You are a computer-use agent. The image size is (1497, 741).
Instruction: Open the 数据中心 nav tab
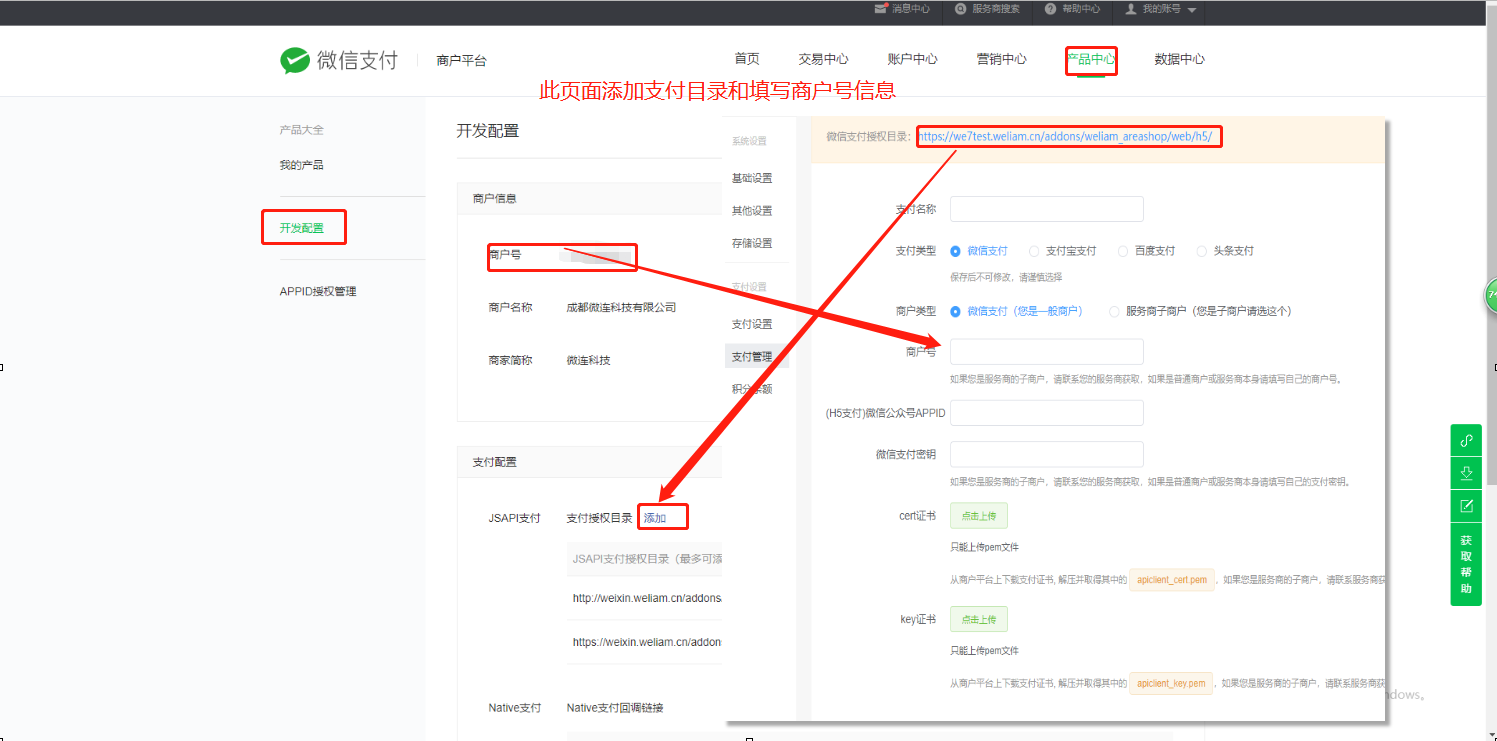(x=1179, y=59)
